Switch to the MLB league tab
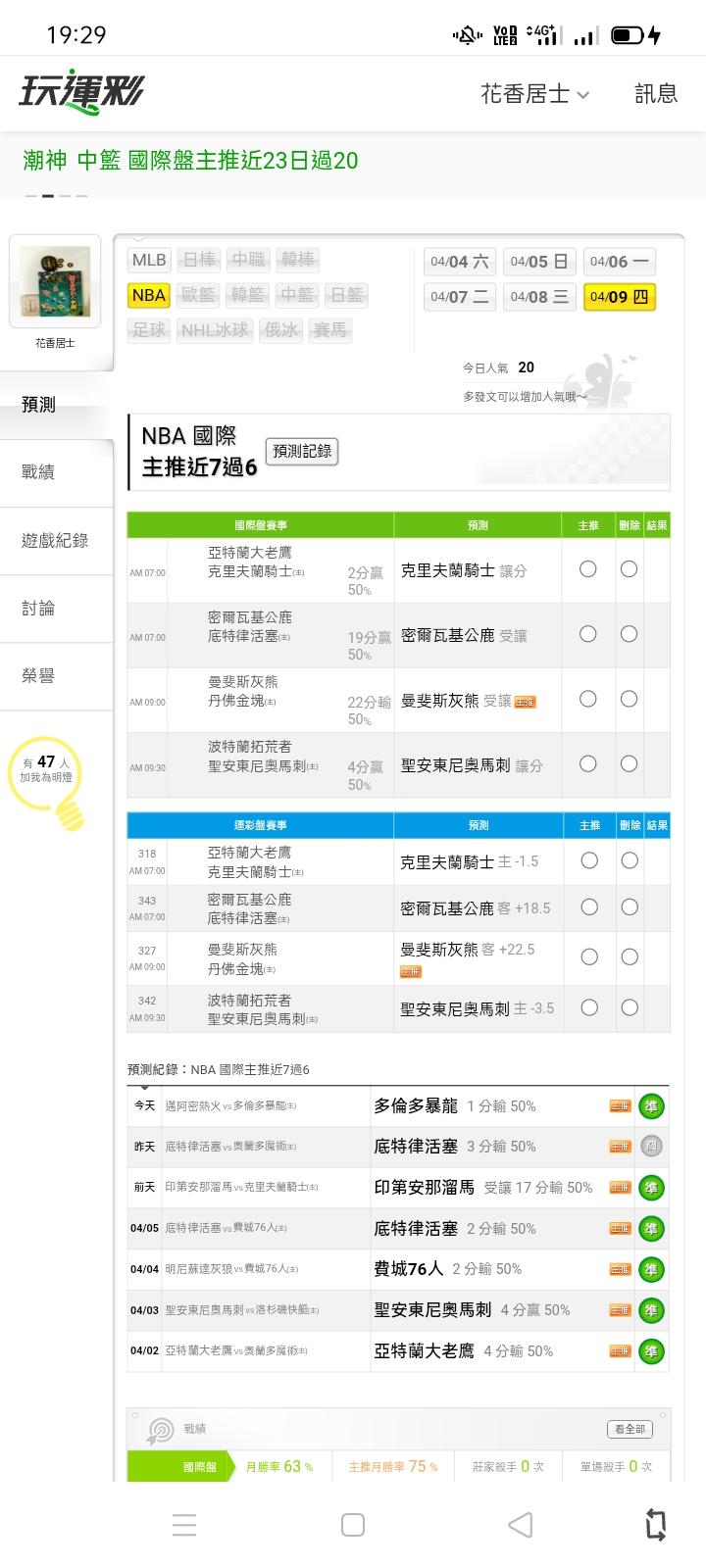 (149, 260)
